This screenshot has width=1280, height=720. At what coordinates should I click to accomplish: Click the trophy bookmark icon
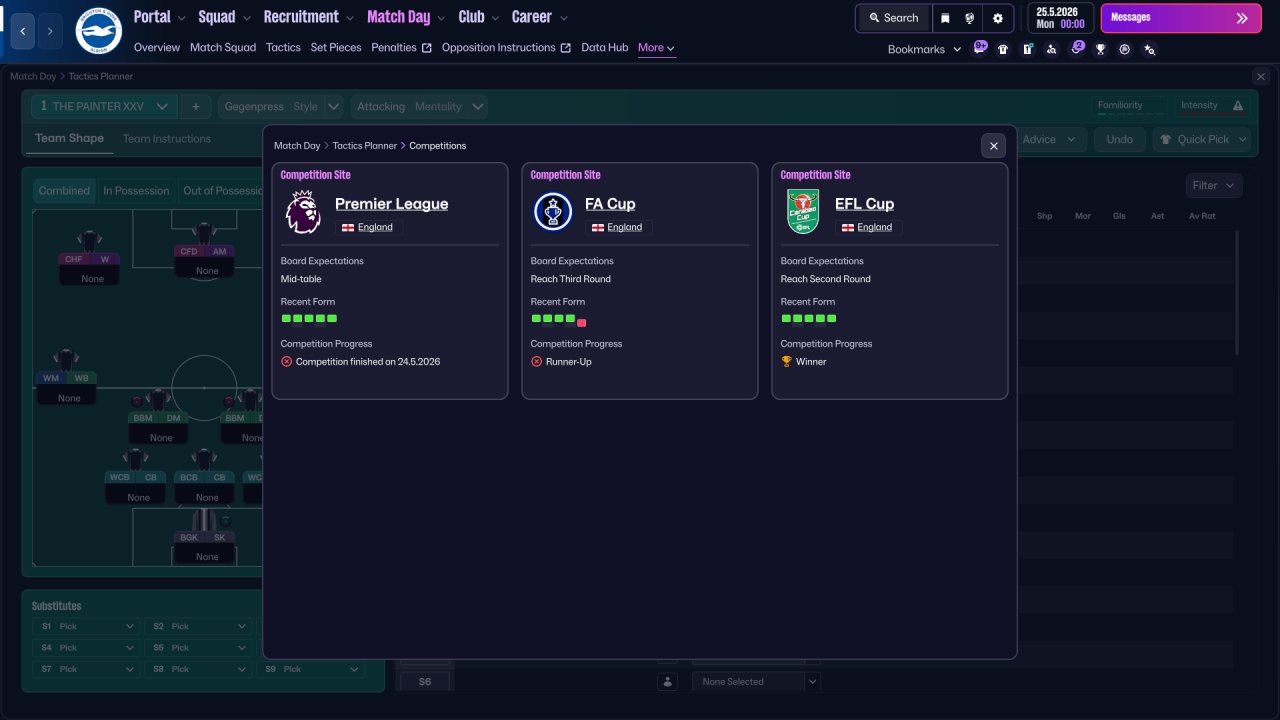pos(1101,49)
